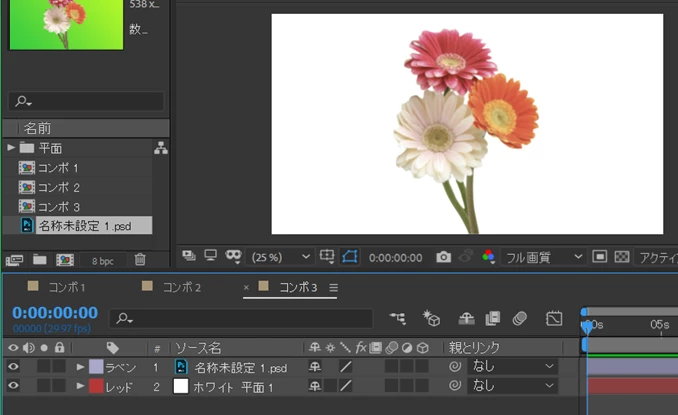Click the flower thumbnail preview in project panel
The height and width of the screenshot is (415, 678).
(67, 25)
